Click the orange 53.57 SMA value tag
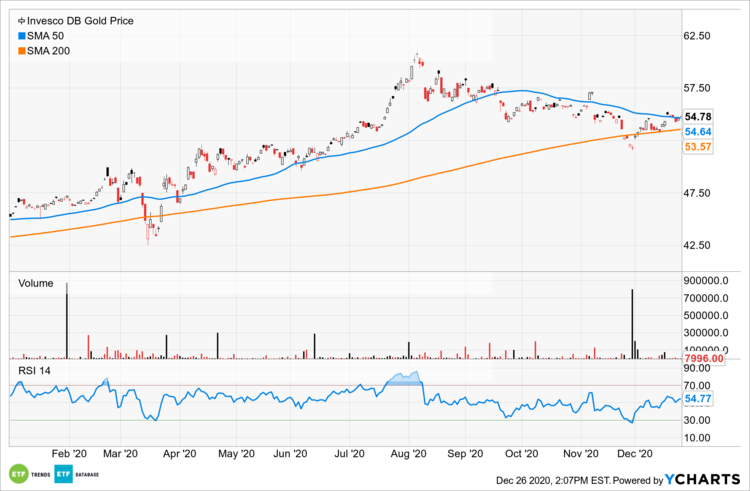This screenshot has height=491, width=750. click(697, 147)
